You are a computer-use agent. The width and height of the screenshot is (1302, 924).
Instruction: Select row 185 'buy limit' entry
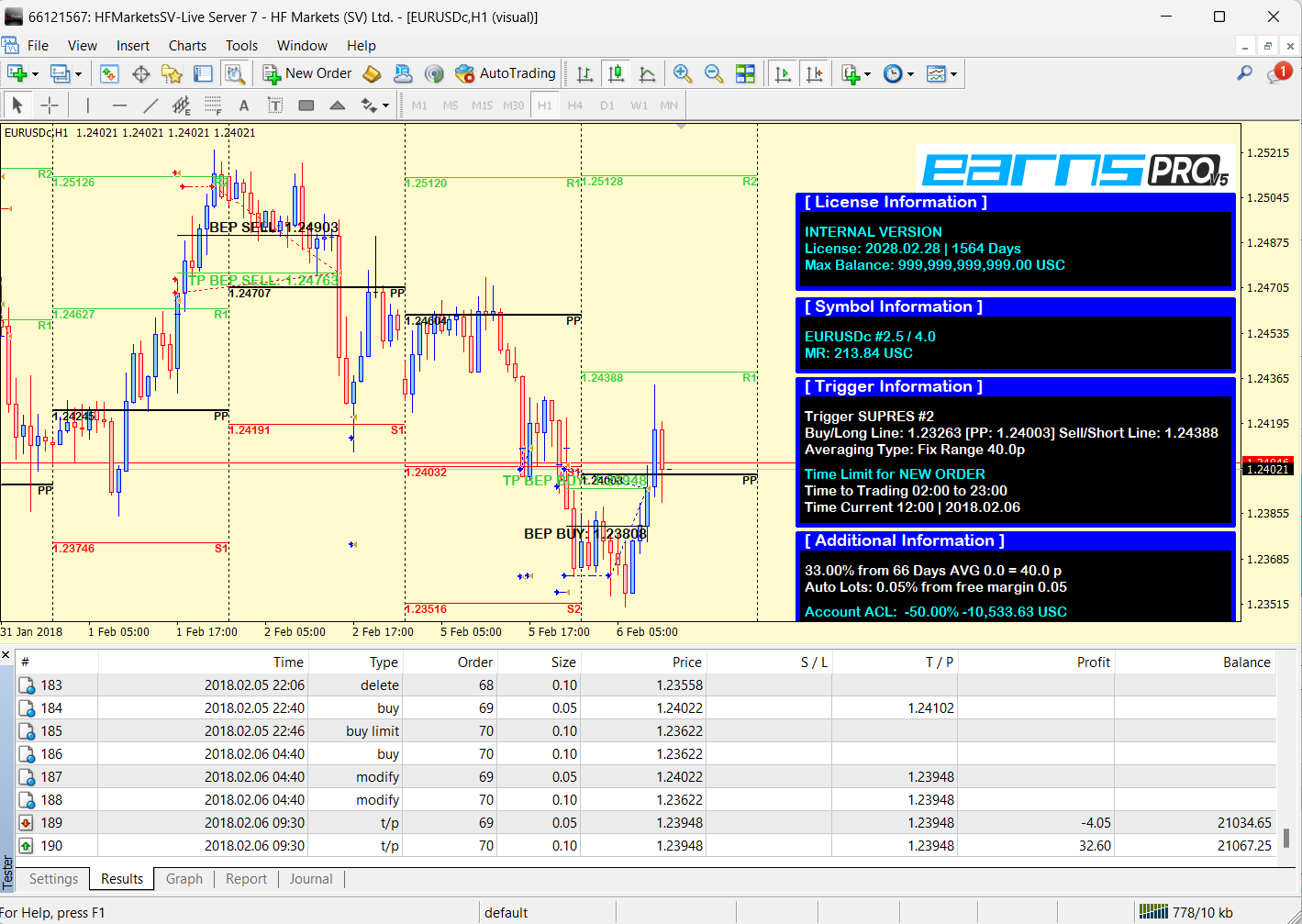[646, 731]
